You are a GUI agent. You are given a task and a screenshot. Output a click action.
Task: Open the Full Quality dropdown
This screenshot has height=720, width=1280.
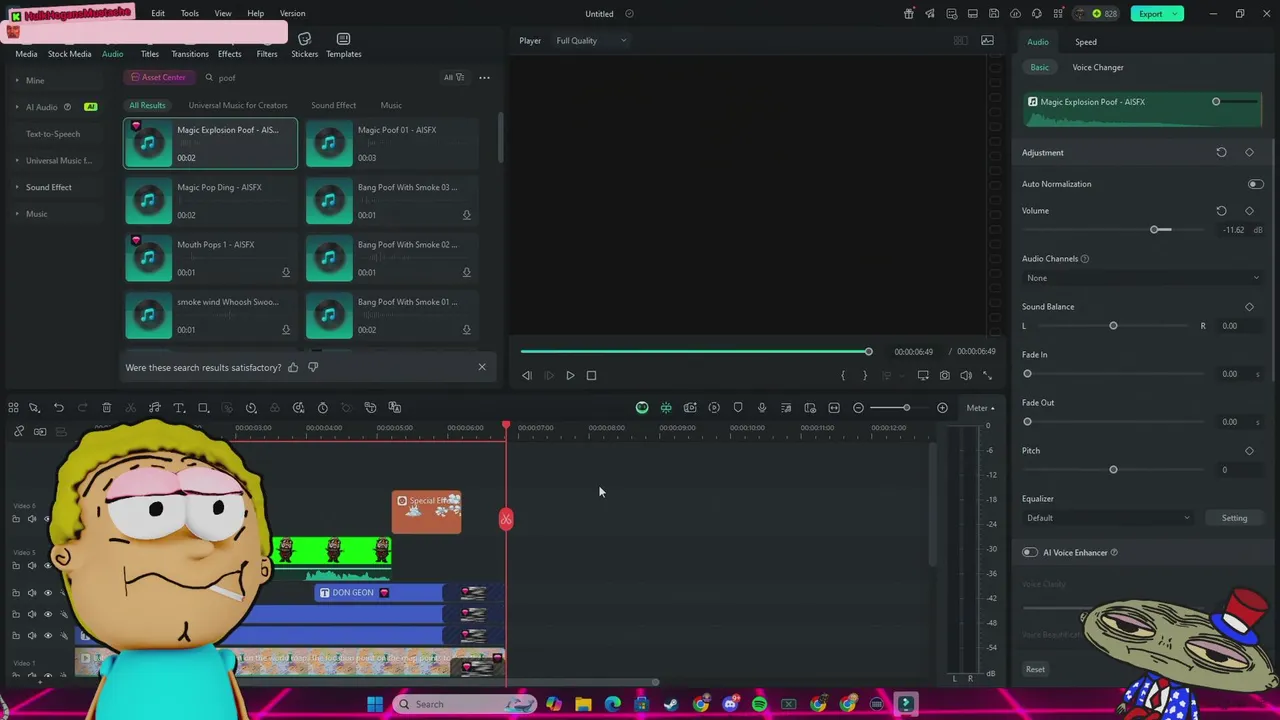591,41
